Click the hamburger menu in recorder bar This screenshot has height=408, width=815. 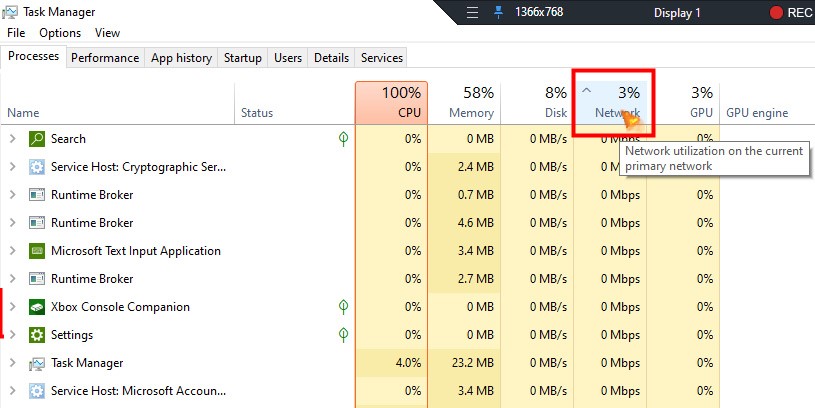coord(473,13)
